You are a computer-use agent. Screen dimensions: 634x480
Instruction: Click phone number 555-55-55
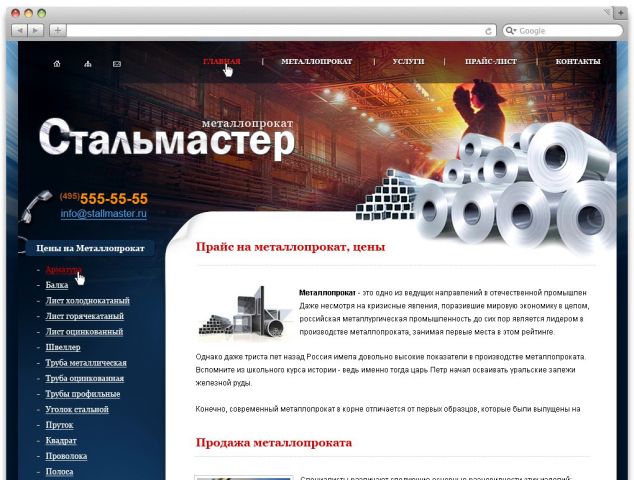point(114,199)
